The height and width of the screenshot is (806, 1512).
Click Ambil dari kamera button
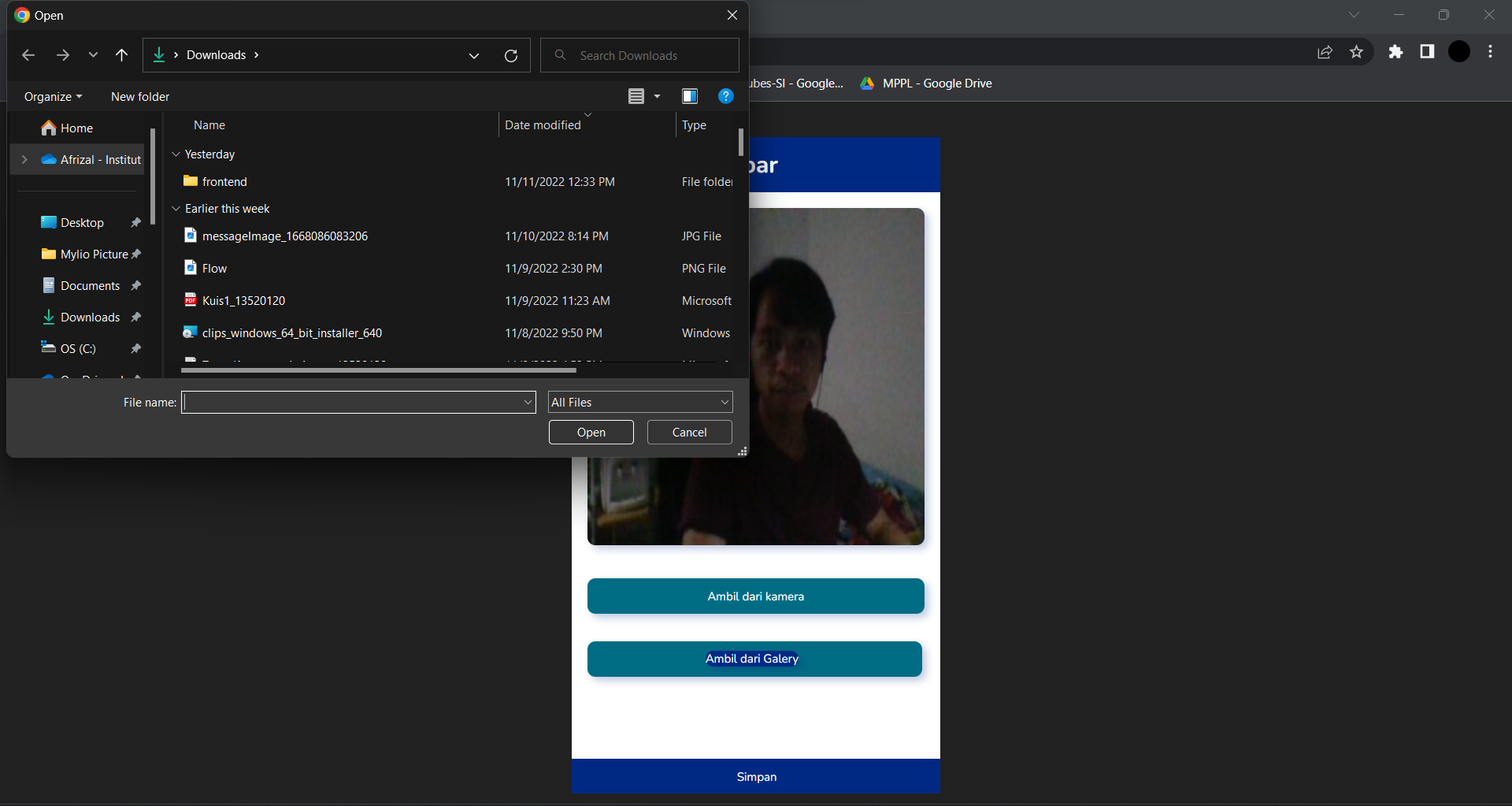tap(755, 596)
